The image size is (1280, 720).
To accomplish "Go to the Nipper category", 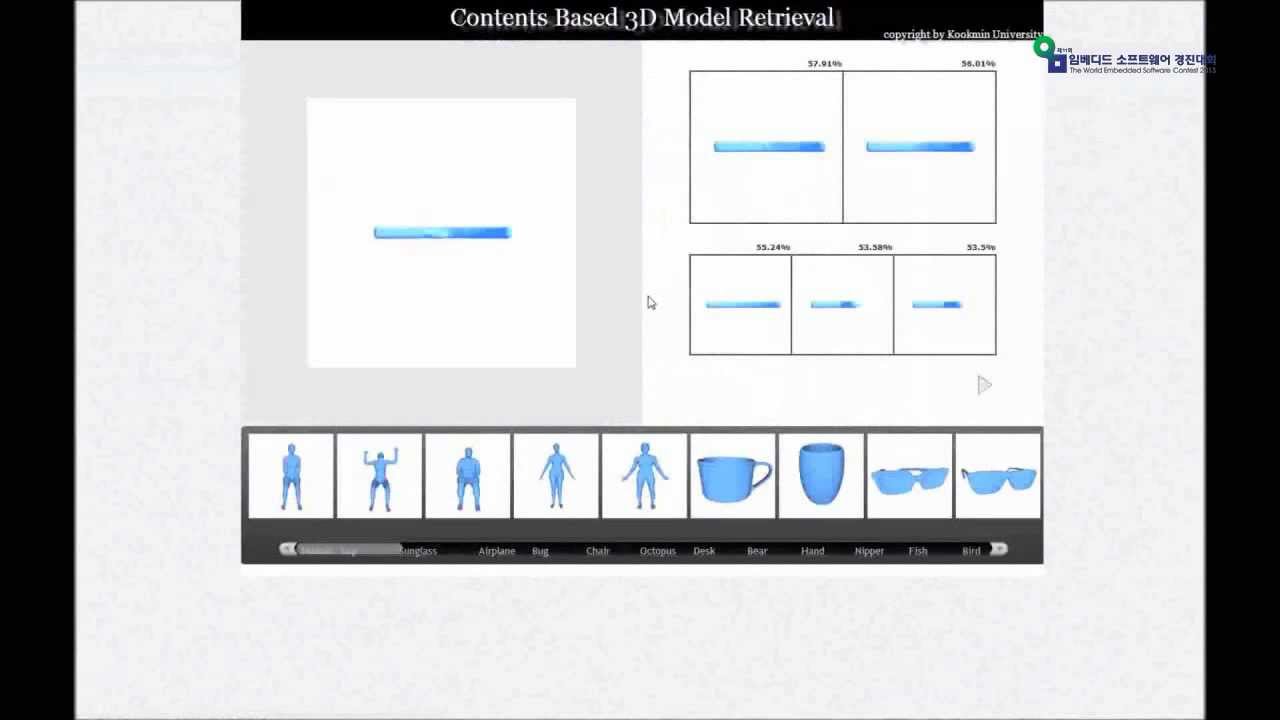I will pyautogui.click(x=869, y=551).
